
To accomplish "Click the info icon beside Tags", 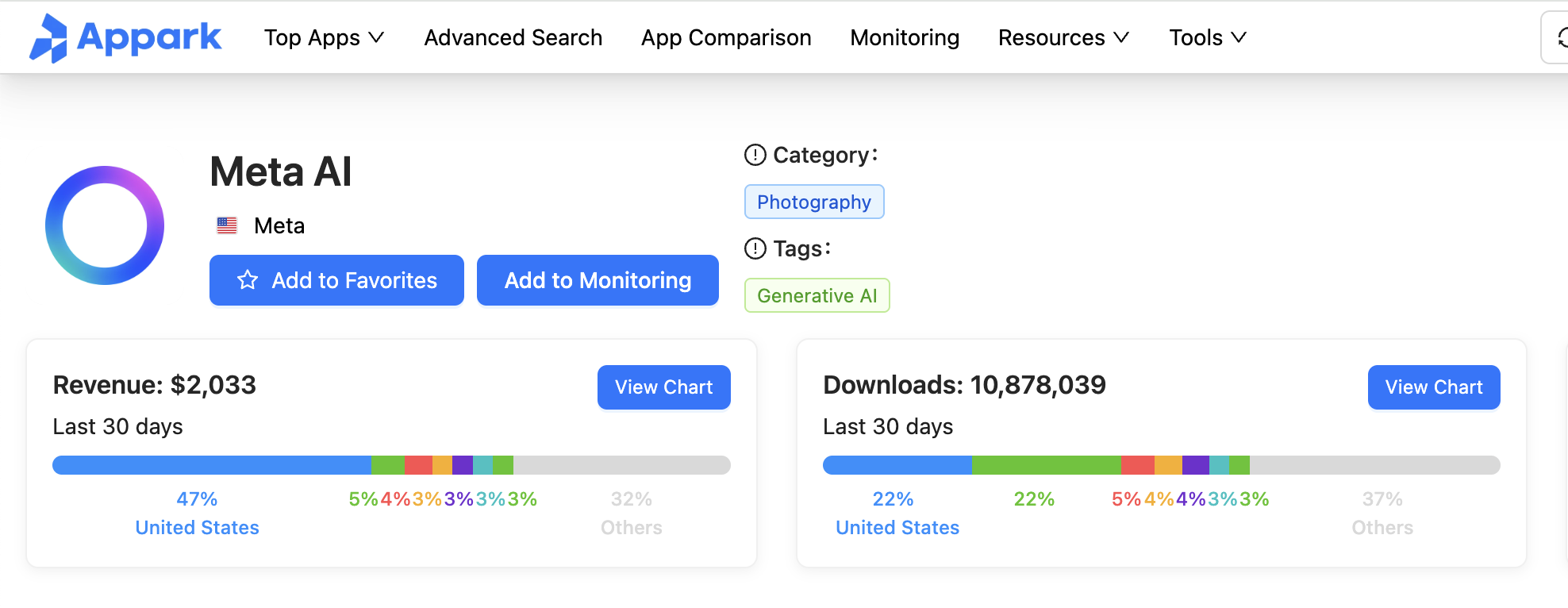I will [x=755, y=248].
